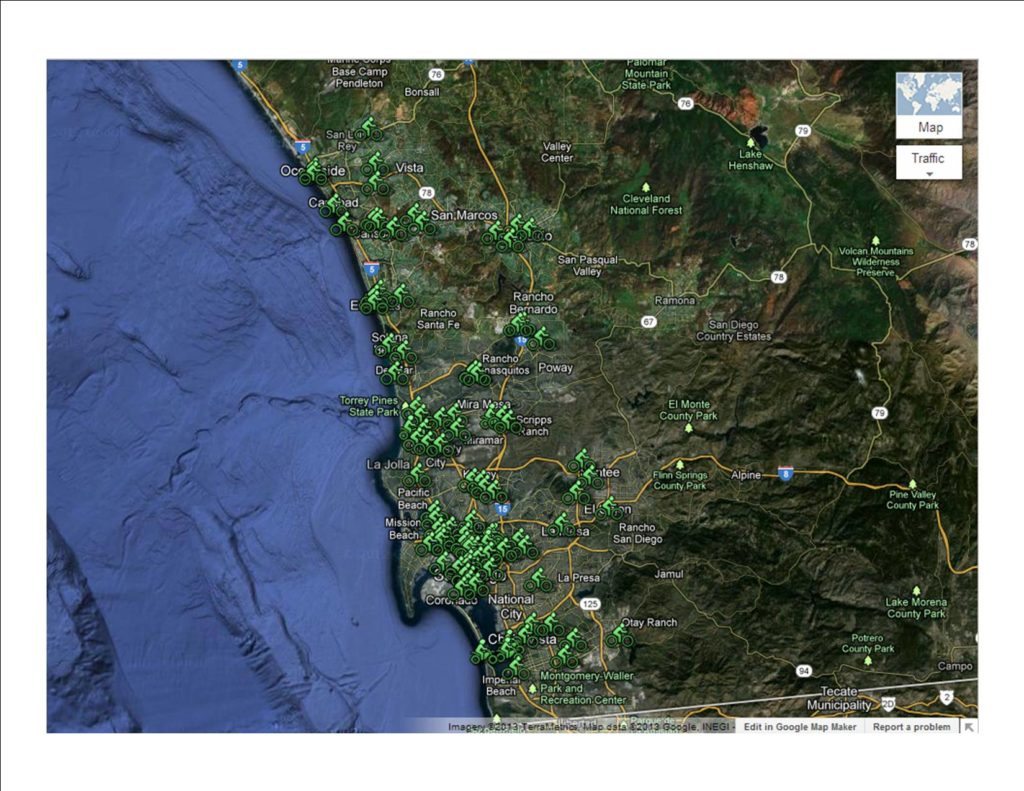Viewport: 1024px width, 791px height.
Task: Select bicycle marker left of Poway label
Action: click(542, 340)
